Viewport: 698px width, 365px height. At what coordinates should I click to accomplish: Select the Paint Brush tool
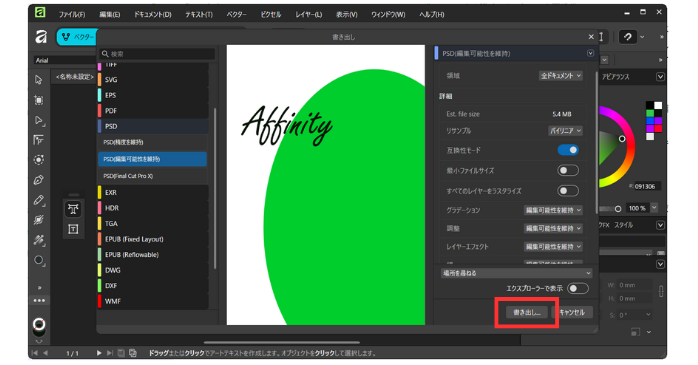pyautogui.click(x=39, y=240)
